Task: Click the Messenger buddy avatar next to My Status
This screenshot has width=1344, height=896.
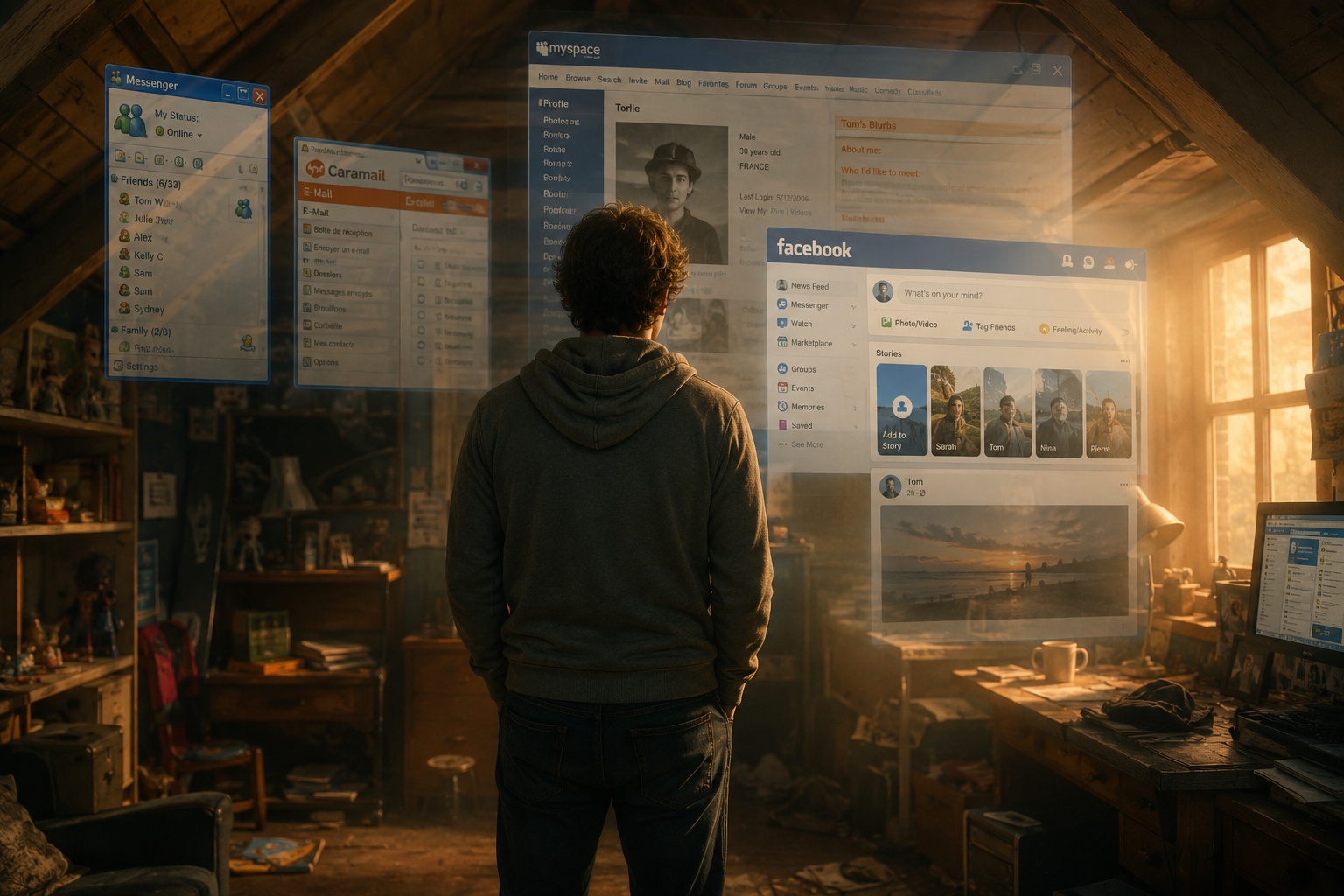Action: click(131, 121)
